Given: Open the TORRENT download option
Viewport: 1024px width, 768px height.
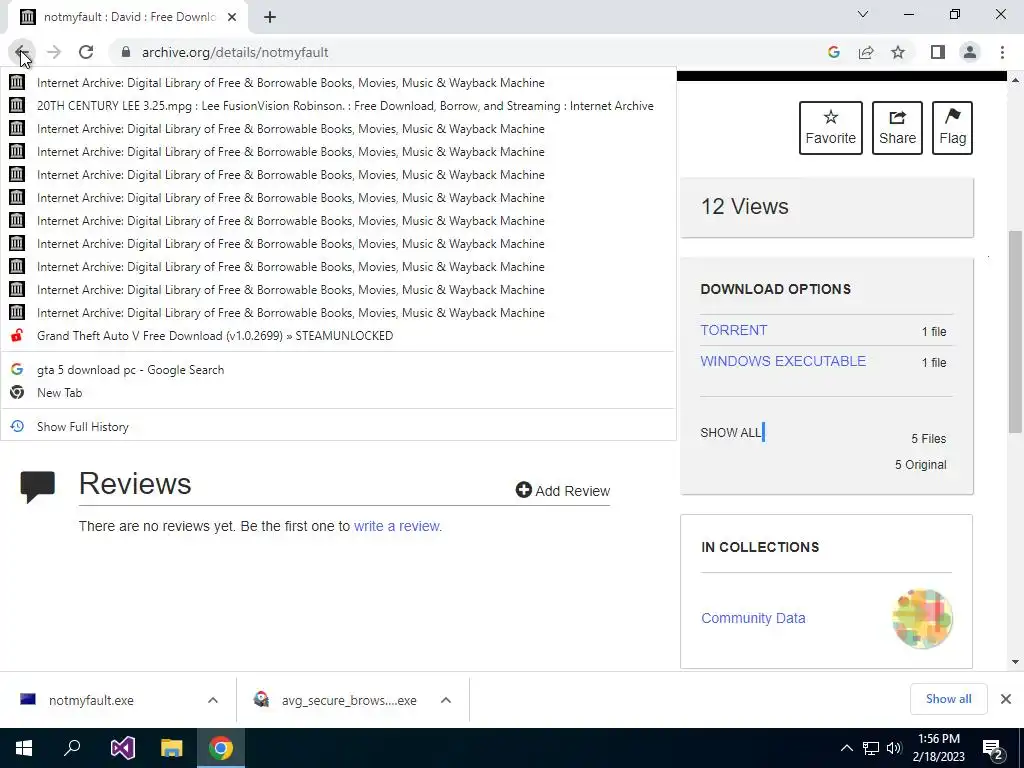Looking at the screenshot, I should (x=733, y=330).
